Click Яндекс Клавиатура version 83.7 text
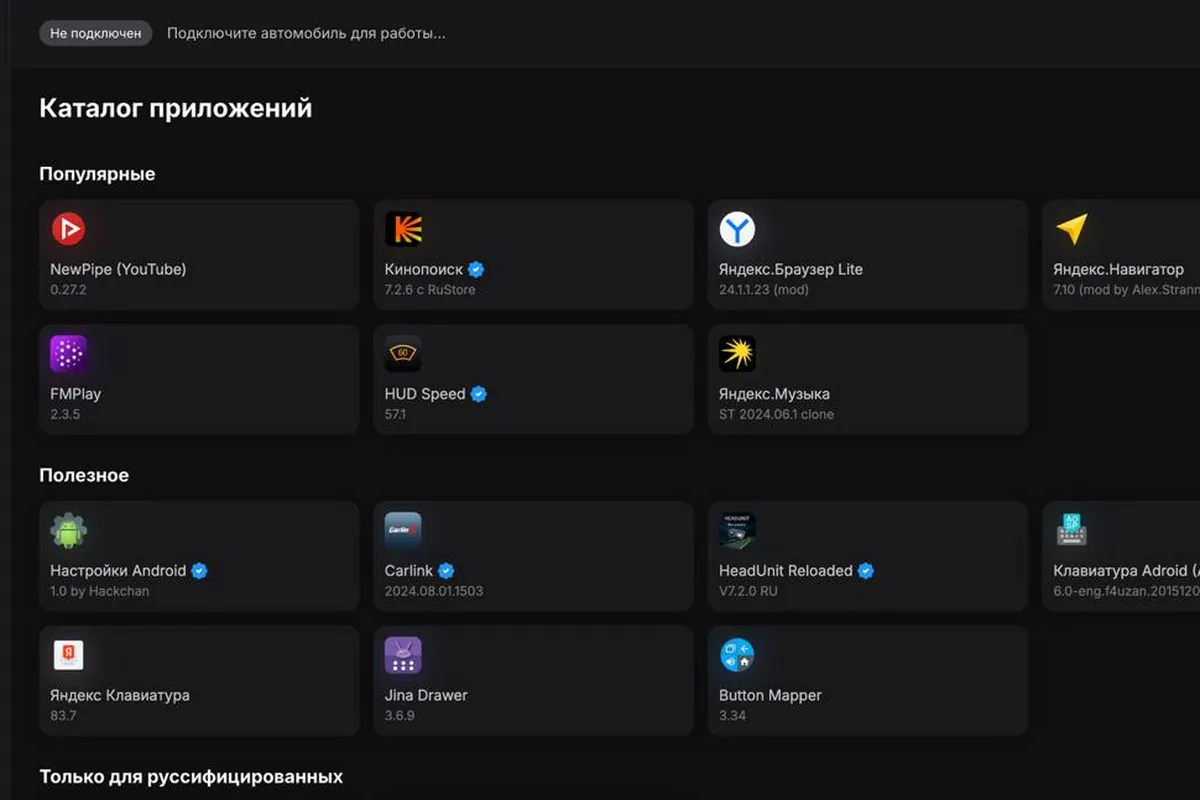The image size is (1200, 800). tap(64, 716)
